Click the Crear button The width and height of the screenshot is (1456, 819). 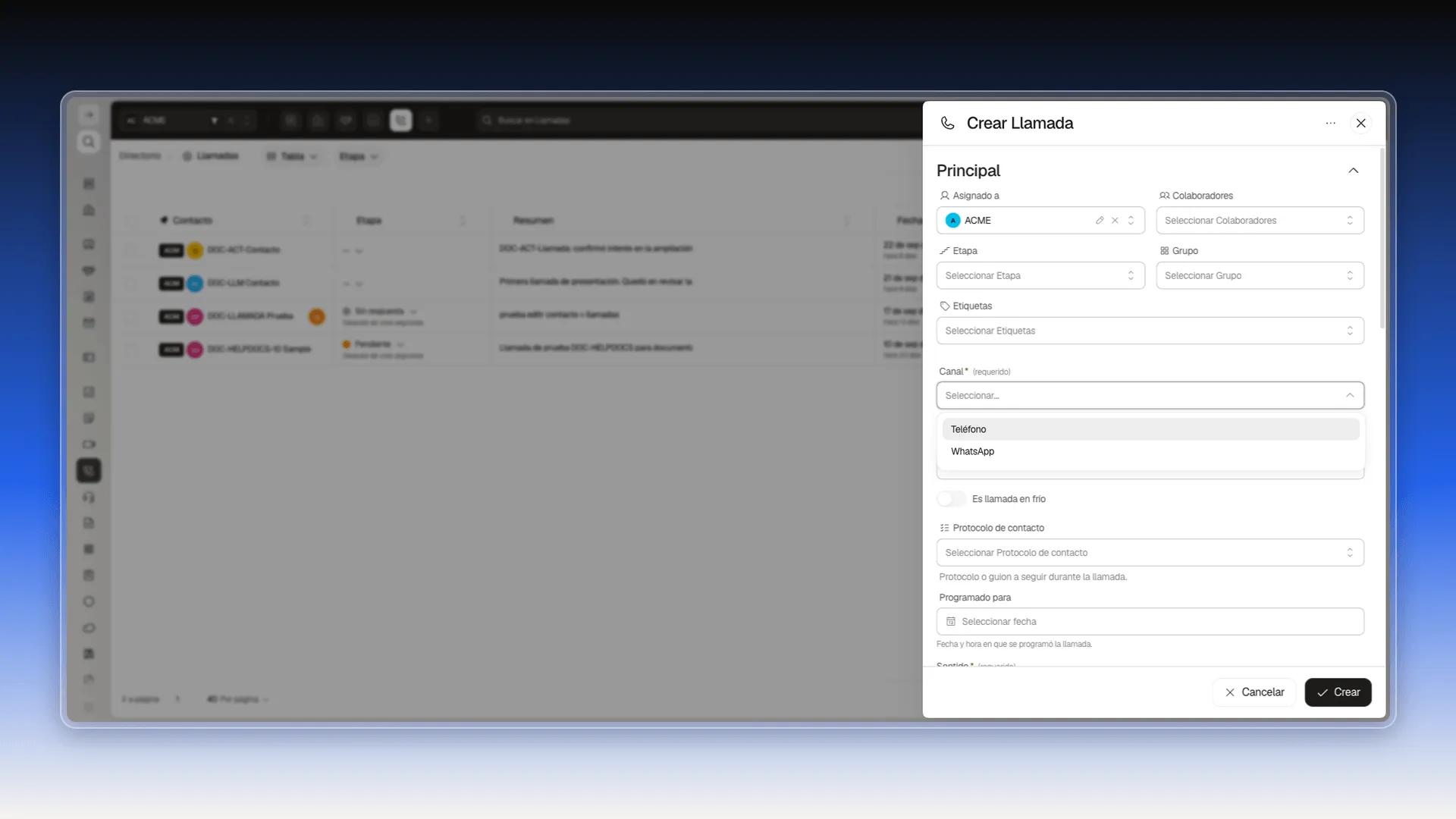1338,692
